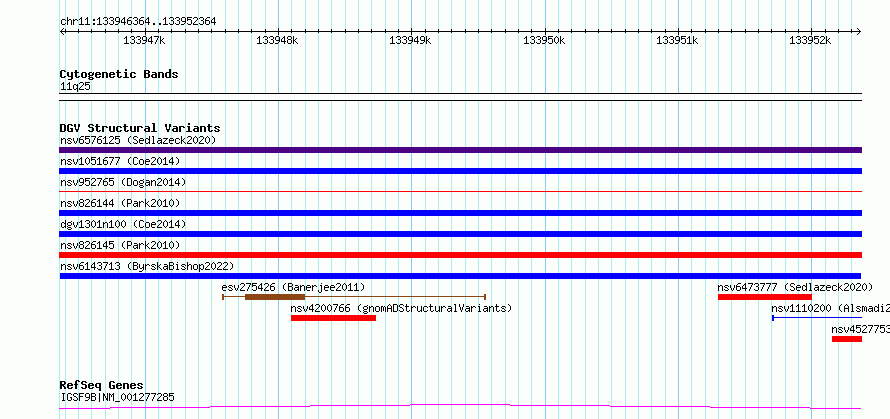Click the magenta IGSF9B gene line
Image resolution: width=890 pixels, height=419 pixels.
pyautogui.click(x=460, y=407)
